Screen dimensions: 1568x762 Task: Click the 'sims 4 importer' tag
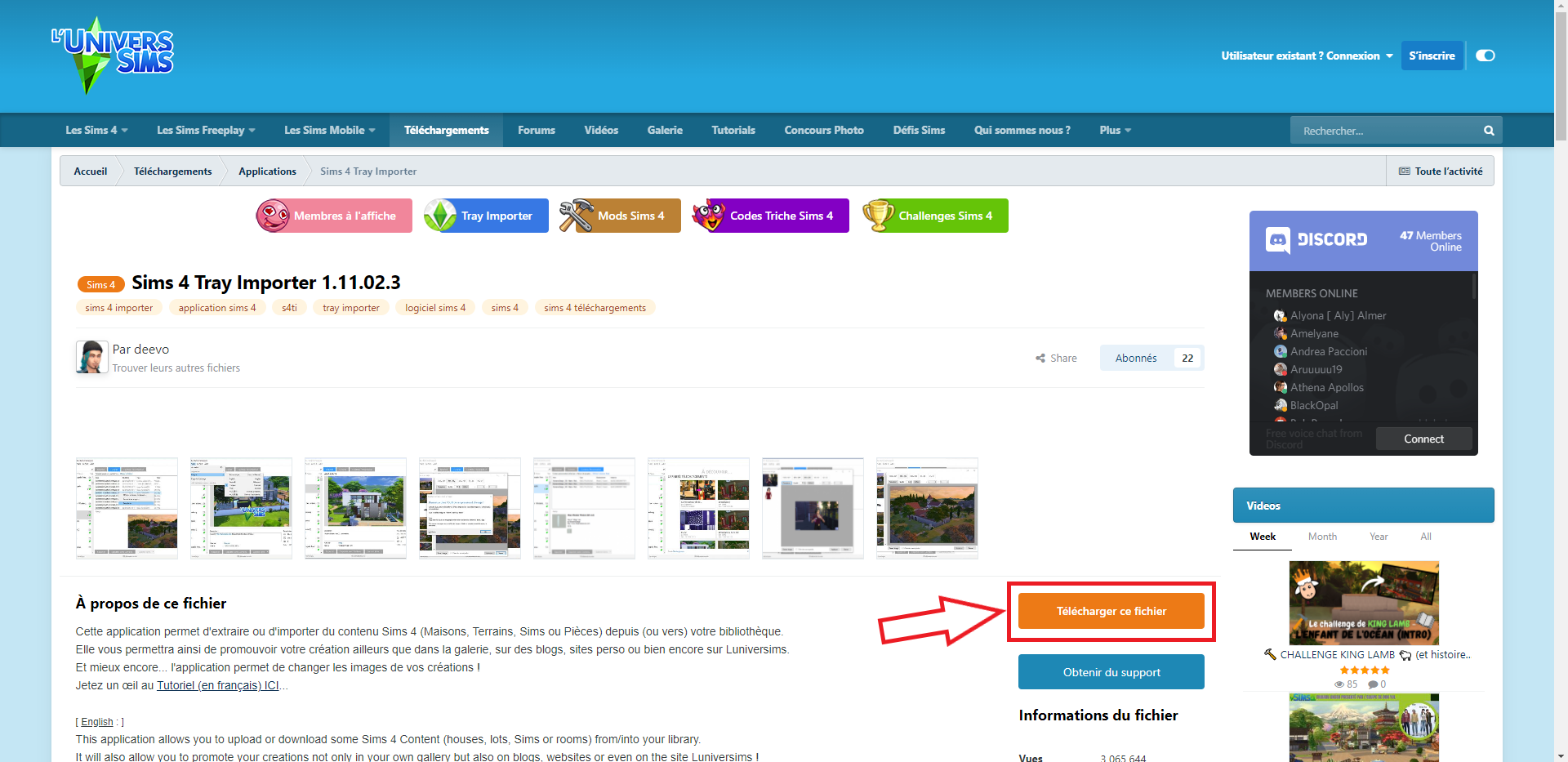coord(119,308)
